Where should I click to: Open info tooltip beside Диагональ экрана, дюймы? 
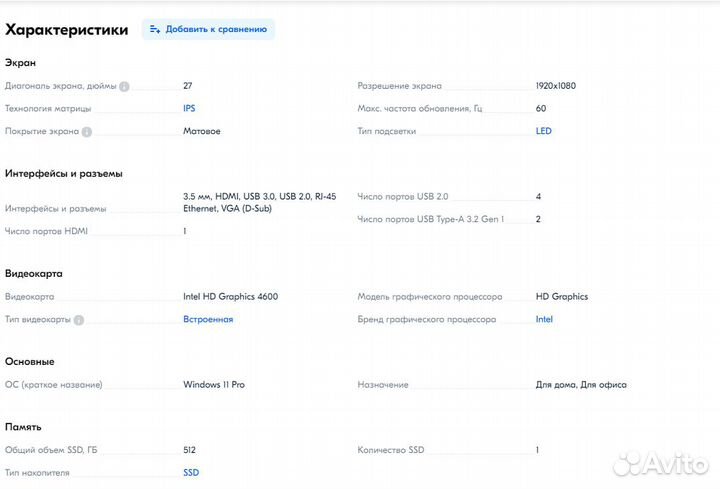125,86
